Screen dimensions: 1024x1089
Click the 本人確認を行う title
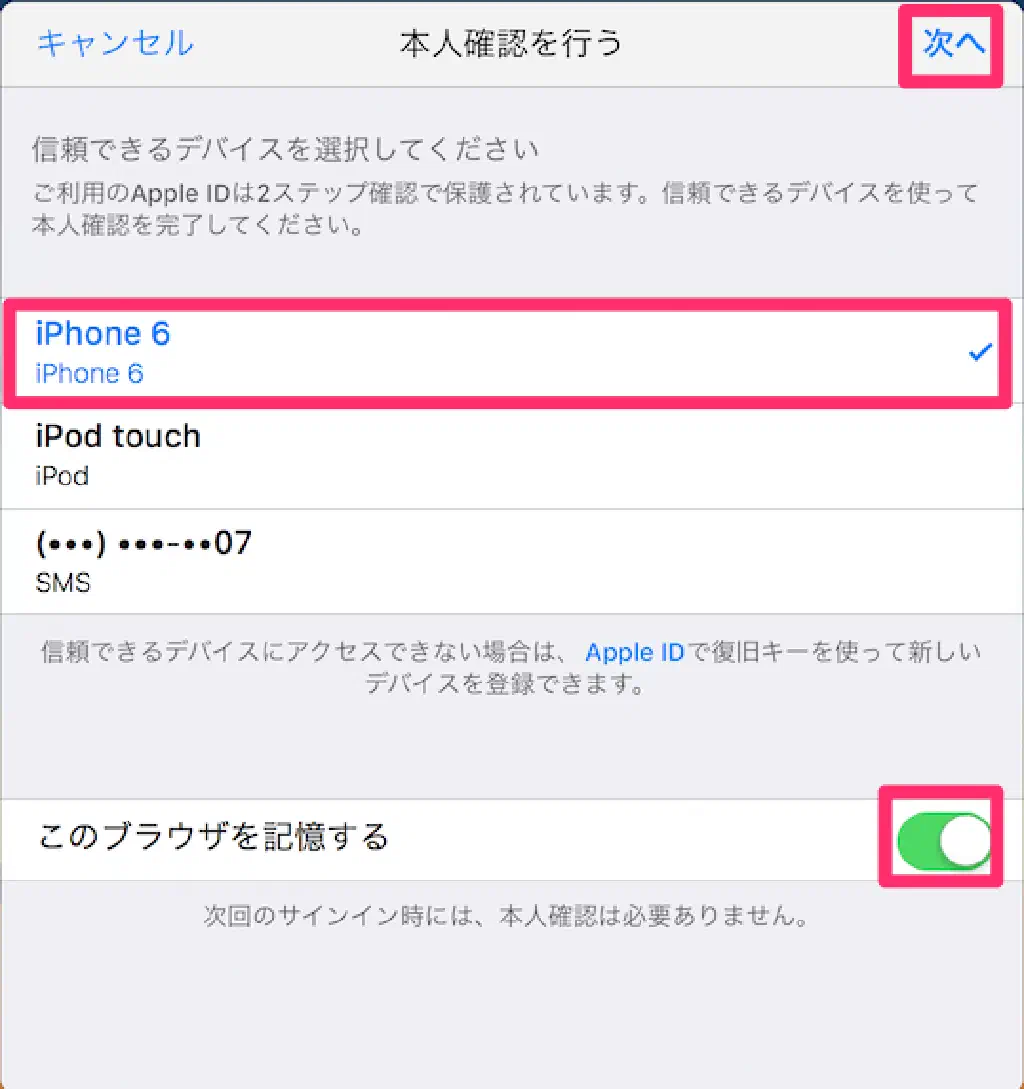511,44
